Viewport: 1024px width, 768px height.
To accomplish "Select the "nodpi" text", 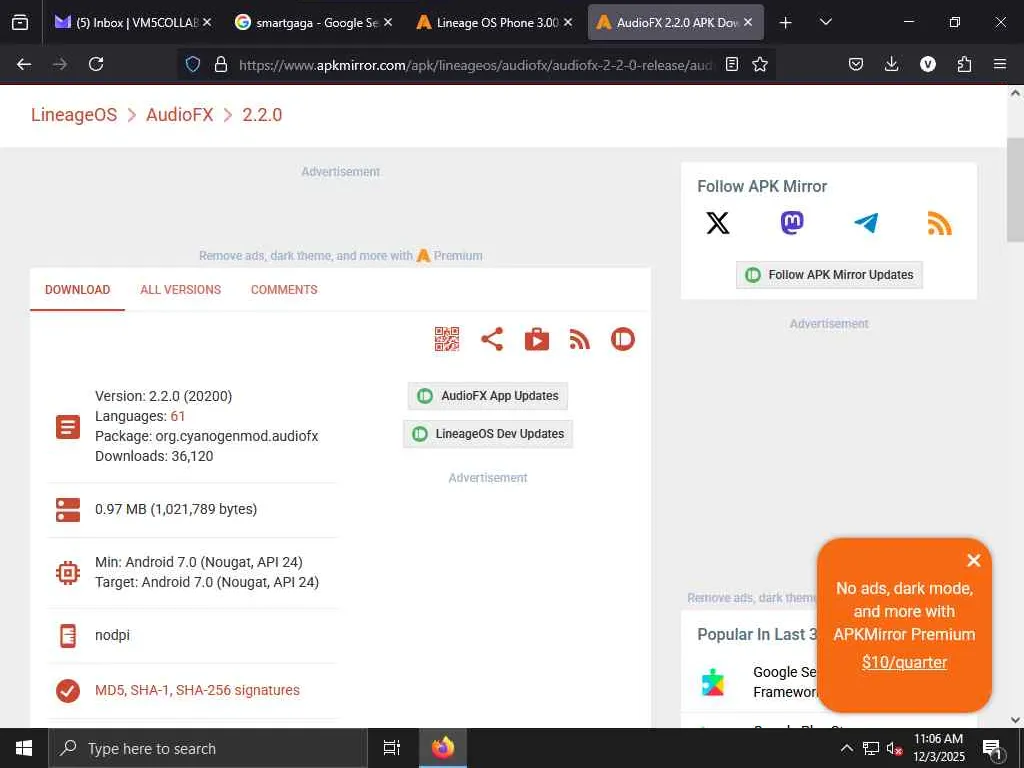I will click(112, 635).
